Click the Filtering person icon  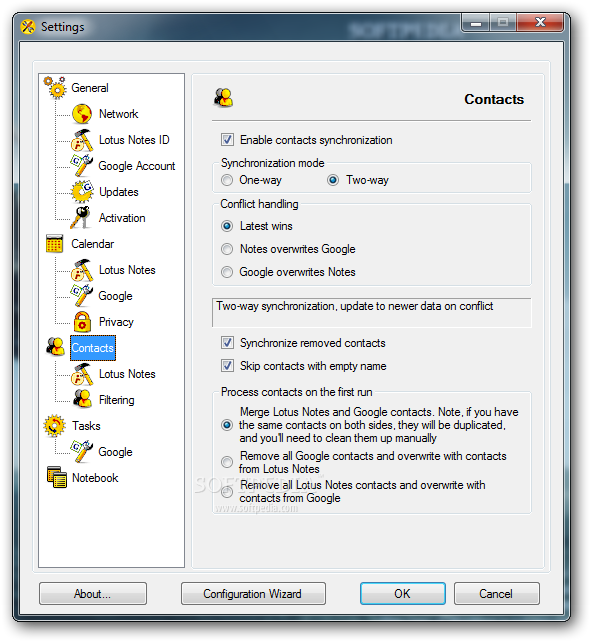tap(82, 399)
